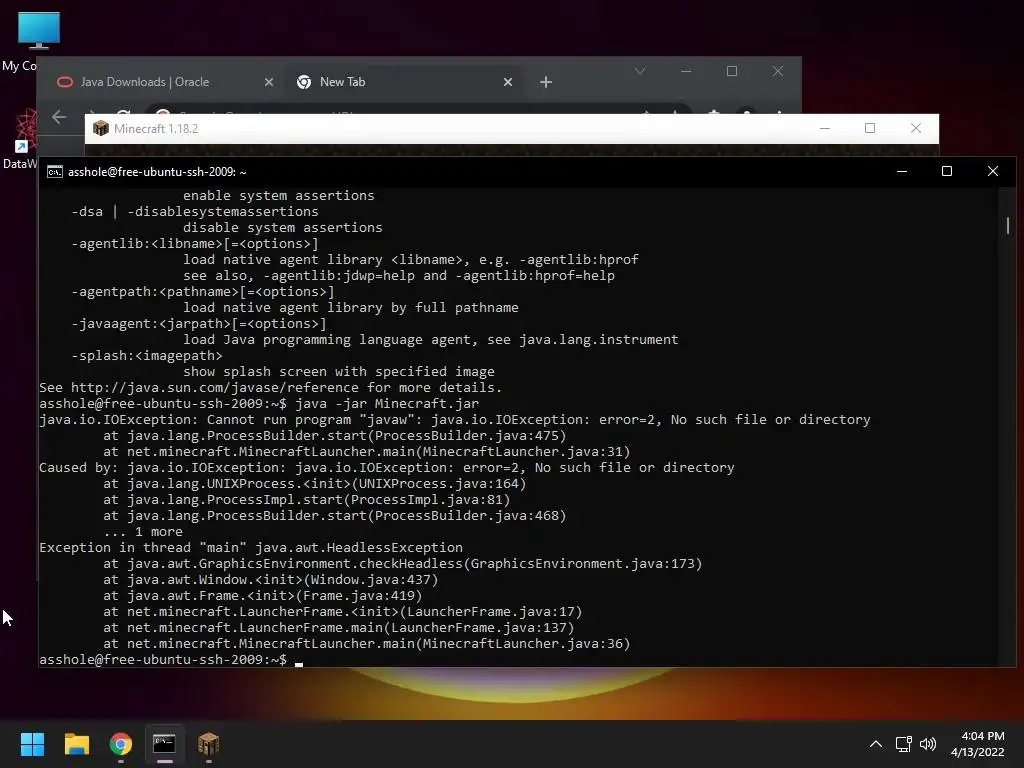Go back in the Chrome window
The width and height of the screenshot is (1024, 768).
coord(59,117)
